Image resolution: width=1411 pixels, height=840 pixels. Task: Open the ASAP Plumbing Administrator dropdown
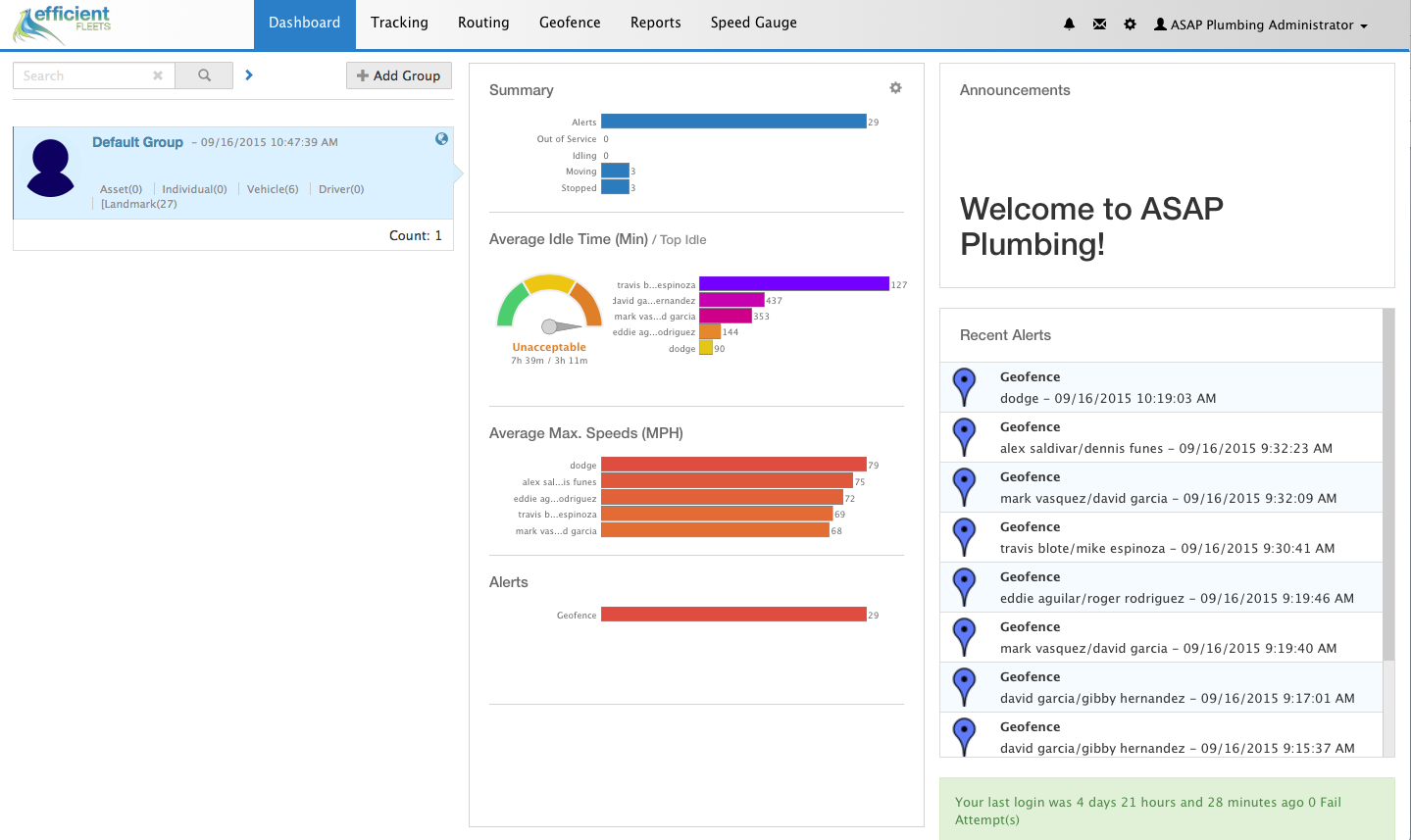(x=1260, y=25)
